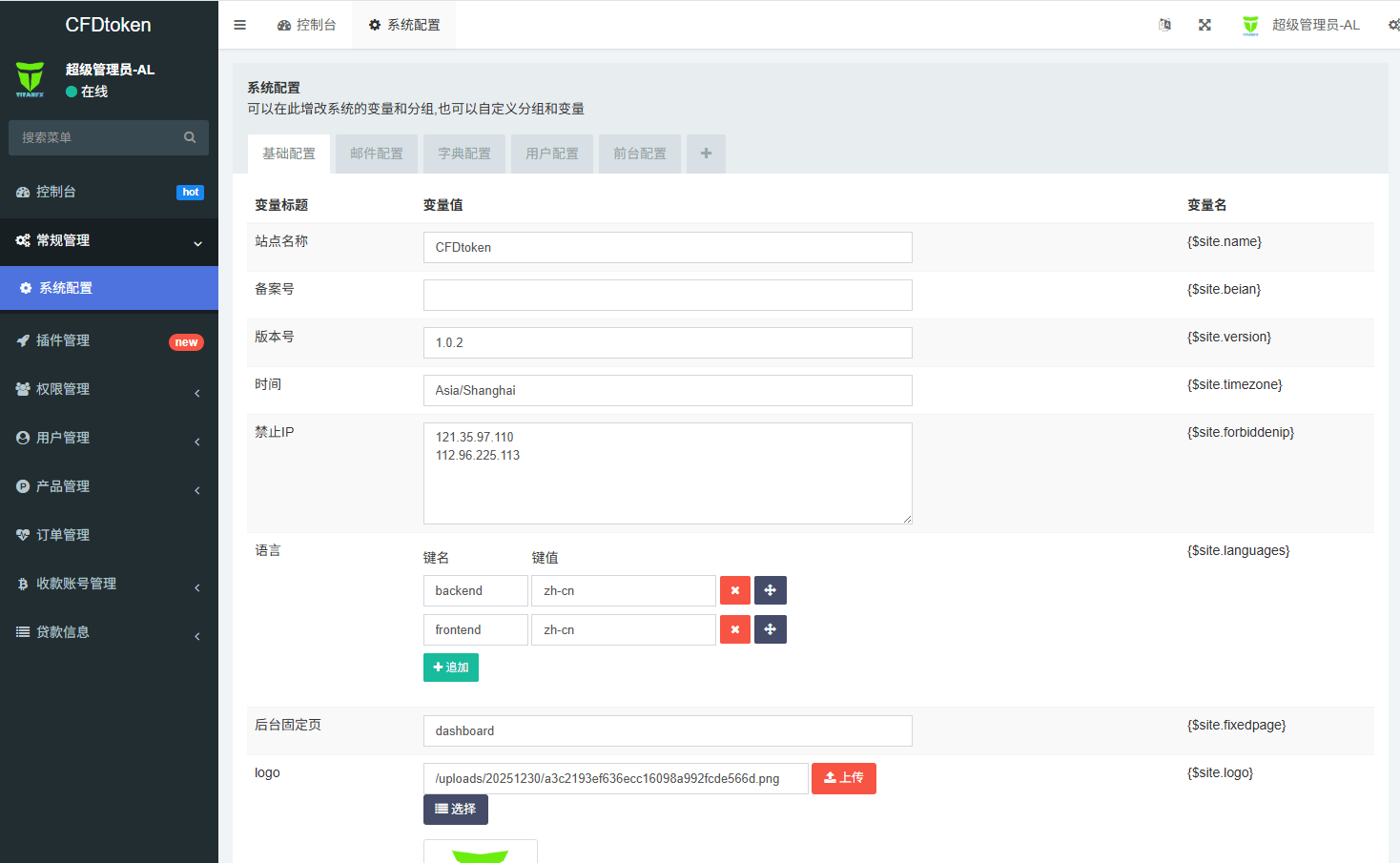Viewport: 1400px width, 863px height.
Task: Click the 追加 button to add a language
Action: point(450,668)
